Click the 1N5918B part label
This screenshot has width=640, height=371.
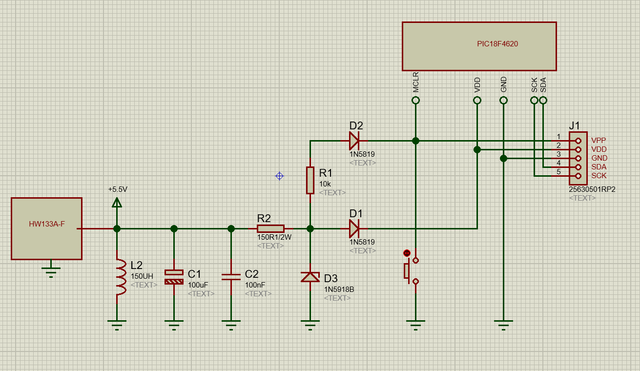tap(339, 289)
